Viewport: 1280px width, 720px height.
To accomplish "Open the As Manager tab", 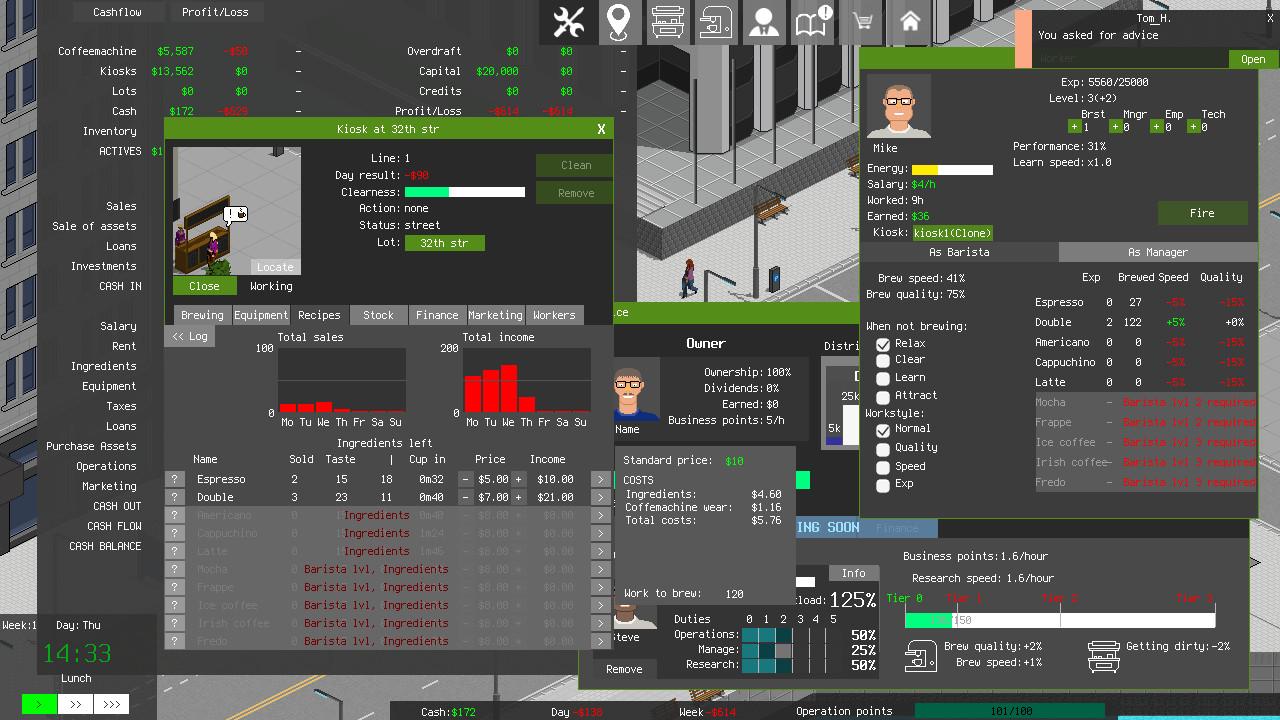I will point(1157,253).
